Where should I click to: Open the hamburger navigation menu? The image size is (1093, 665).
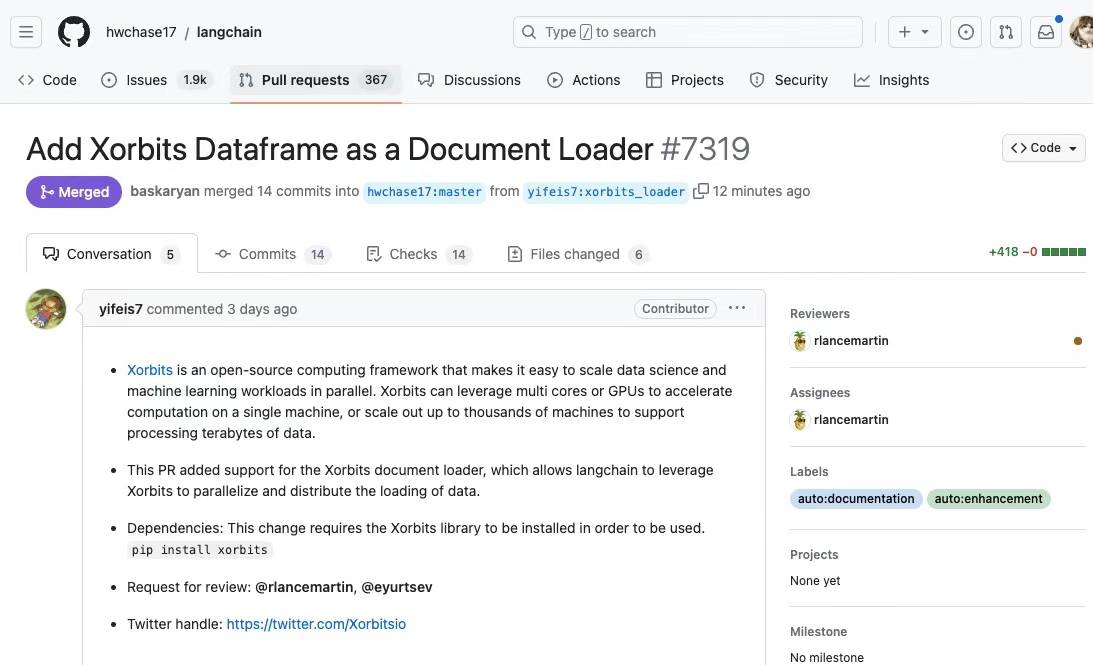pyautogui.click(x=26, y=32)
